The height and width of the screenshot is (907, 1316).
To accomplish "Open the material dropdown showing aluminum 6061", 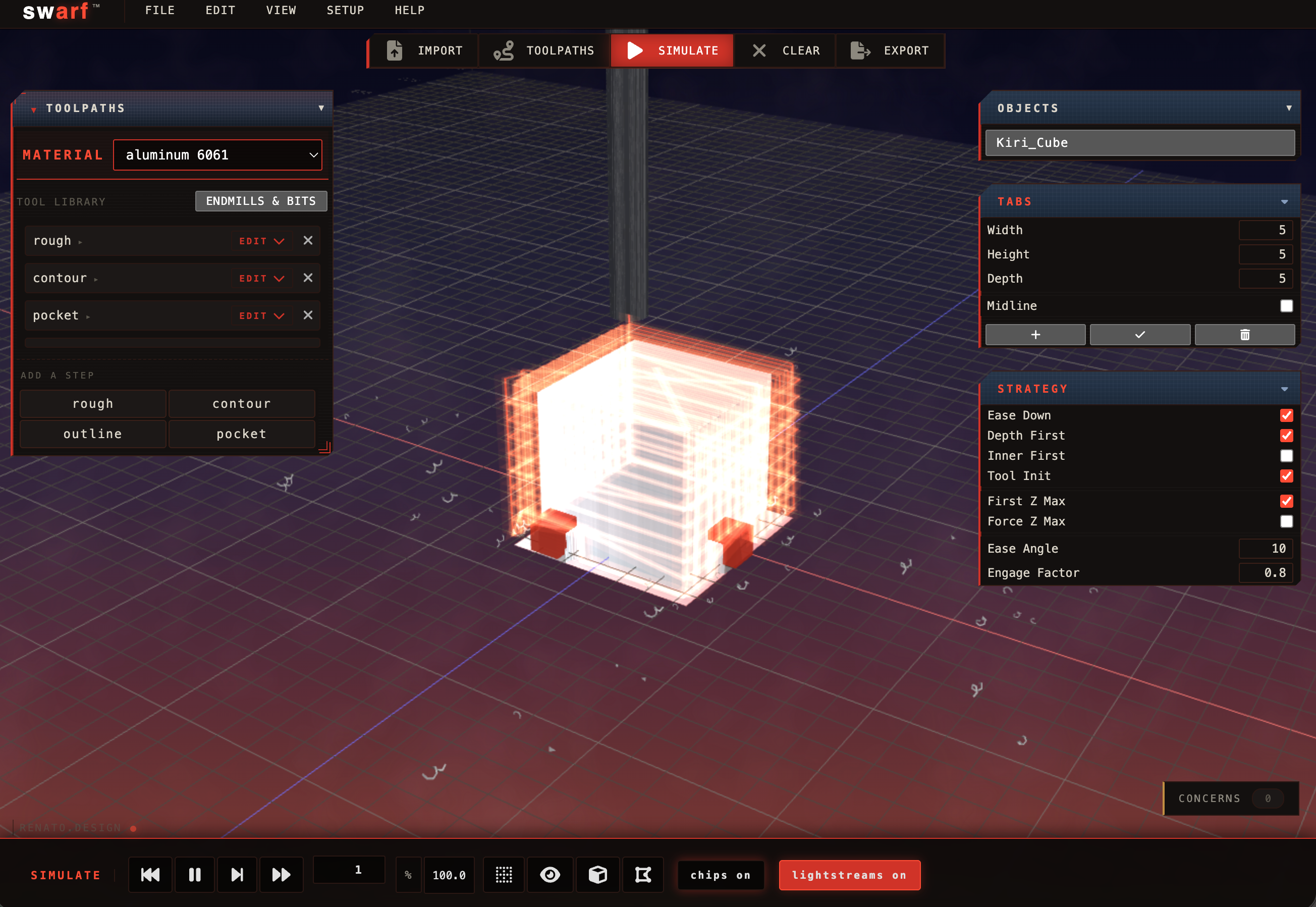I will [217, 154].
